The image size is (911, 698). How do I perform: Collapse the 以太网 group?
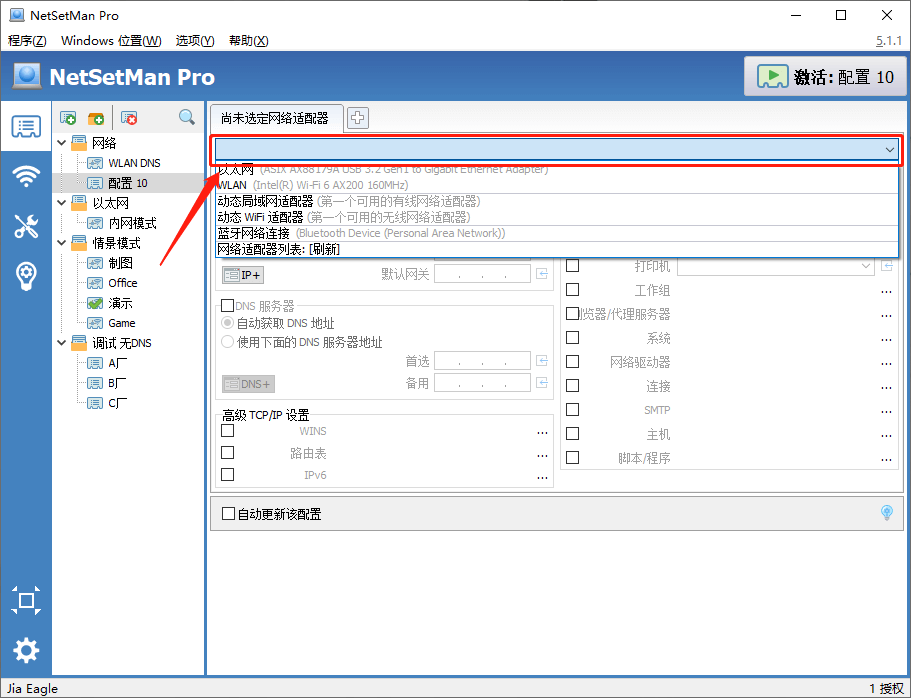[x=62, y=203]
